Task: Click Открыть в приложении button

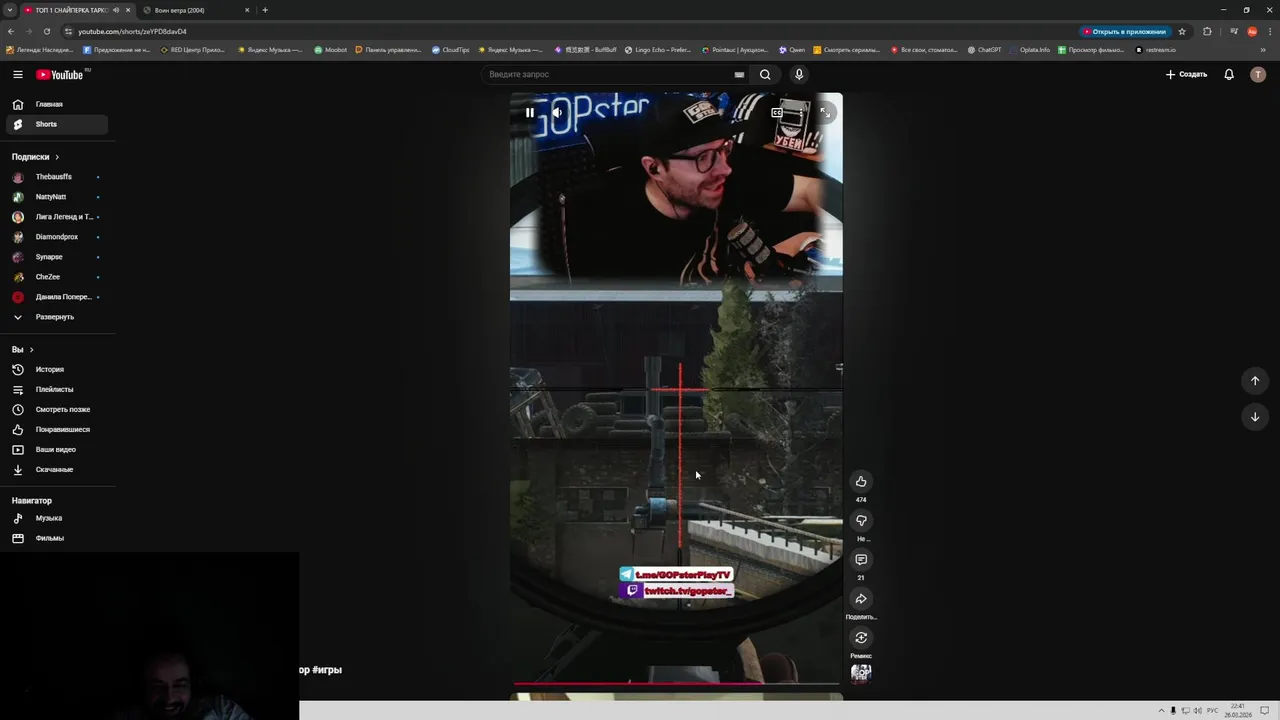Action: (1125, 31)
